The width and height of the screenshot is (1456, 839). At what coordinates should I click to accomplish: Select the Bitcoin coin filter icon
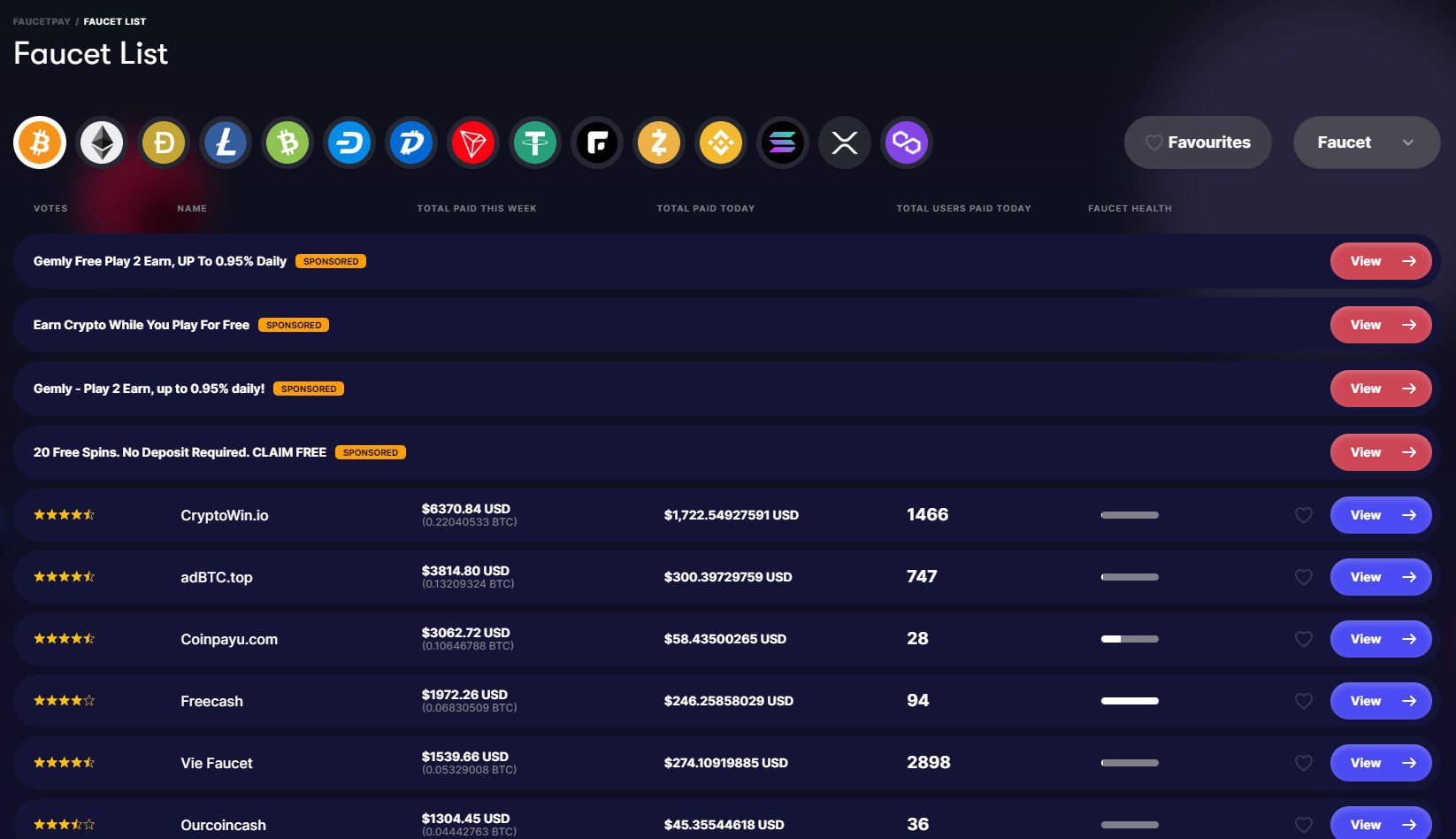coord(40,142)
